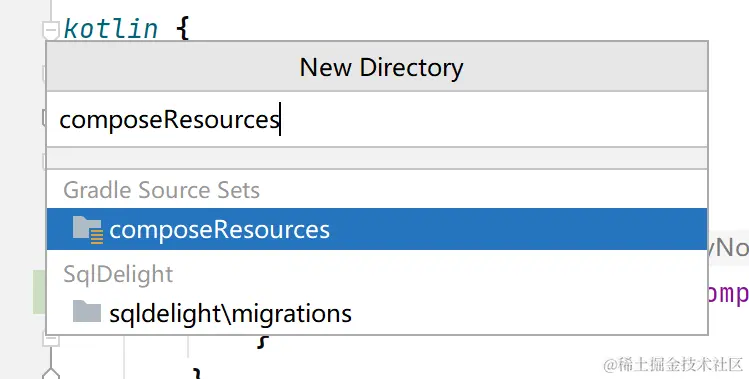
Task: Click the kotlin keyword in the editor
Action: pyautogui.click(x=111, y=29)
